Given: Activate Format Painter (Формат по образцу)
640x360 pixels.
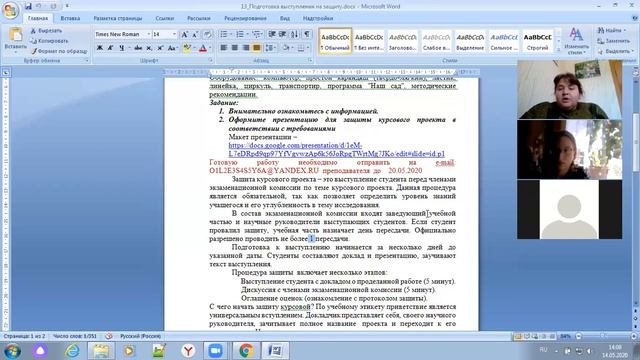Looking at the screenshot, I should (x=59, y=51).
